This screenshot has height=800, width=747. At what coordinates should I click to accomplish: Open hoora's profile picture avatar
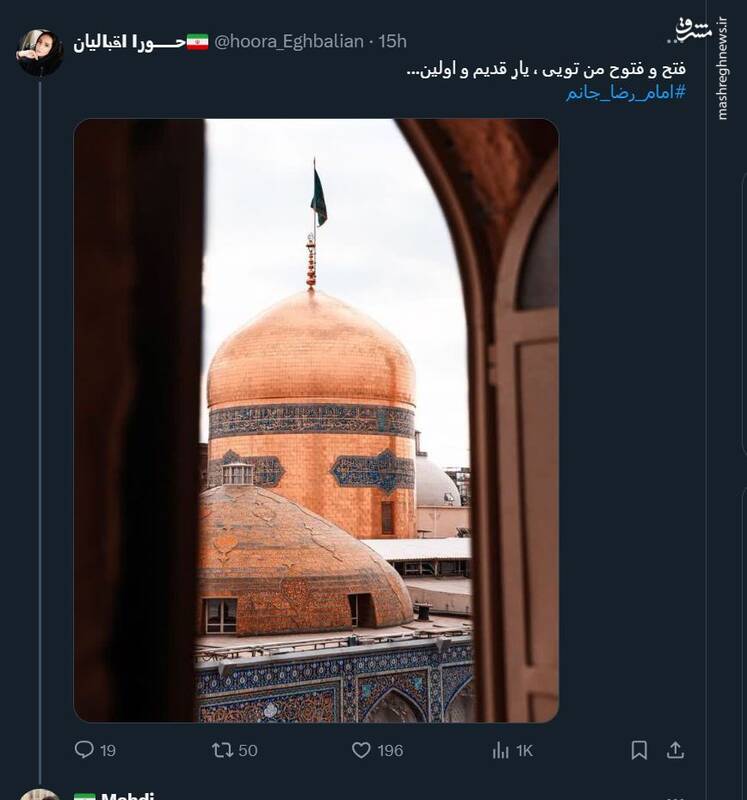[40, 52]
